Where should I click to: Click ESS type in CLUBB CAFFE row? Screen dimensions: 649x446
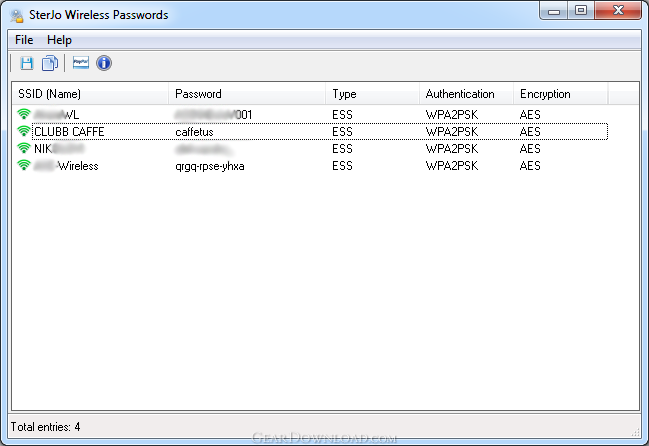[342, 132]
